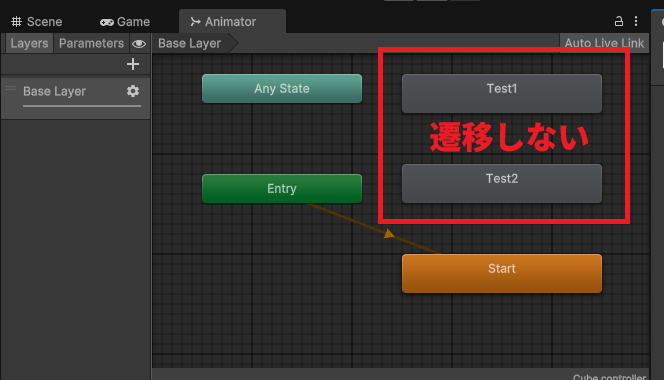
Task: Click the Cube controller path label
Action: click(x=609, y=377)
